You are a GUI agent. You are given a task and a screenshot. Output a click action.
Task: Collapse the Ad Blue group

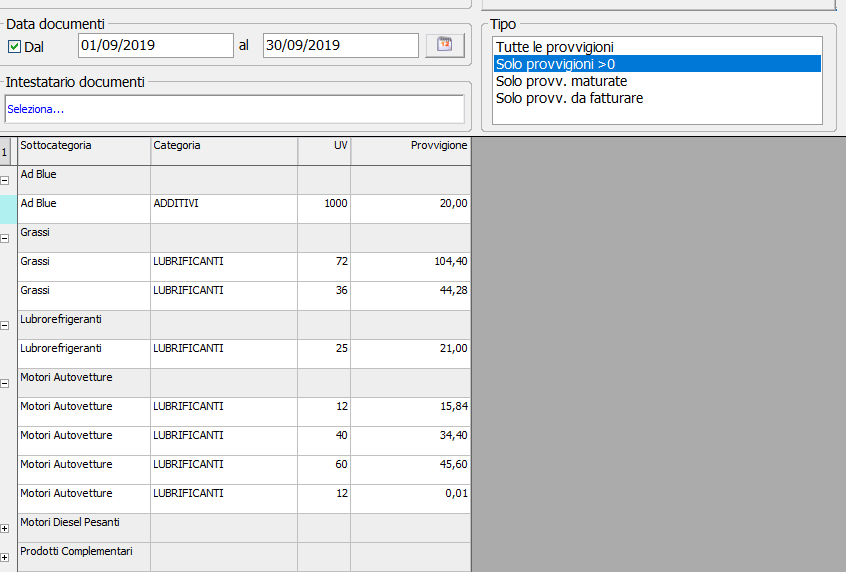[5, 181]
